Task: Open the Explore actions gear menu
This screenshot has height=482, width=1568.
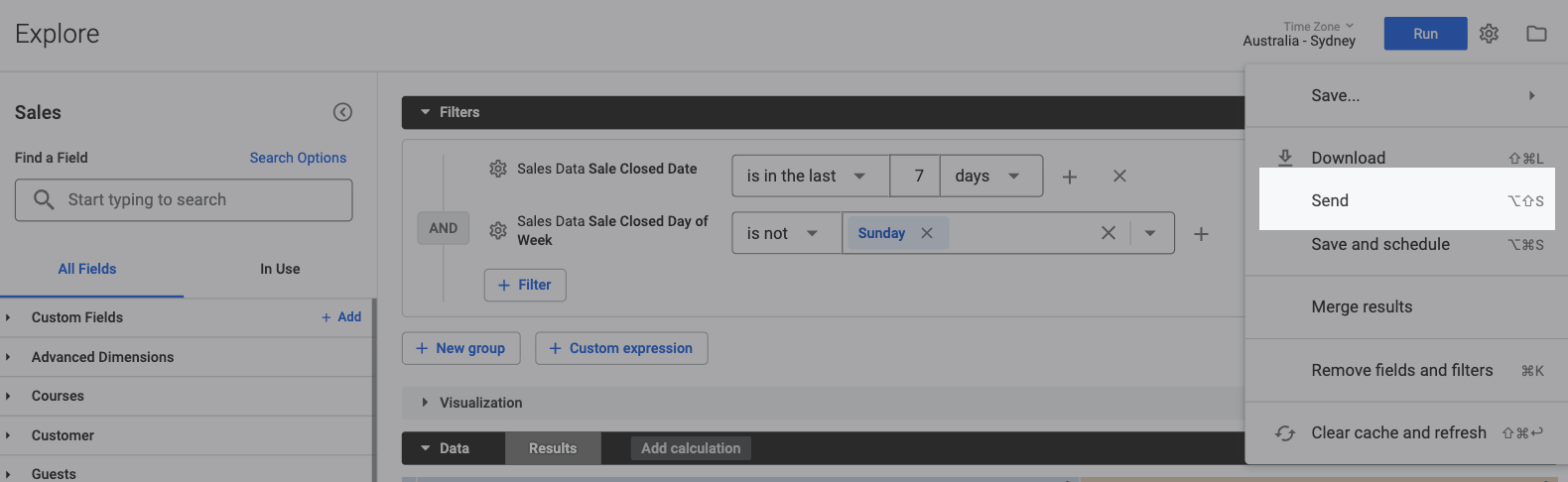Action: click(1489, 34)
